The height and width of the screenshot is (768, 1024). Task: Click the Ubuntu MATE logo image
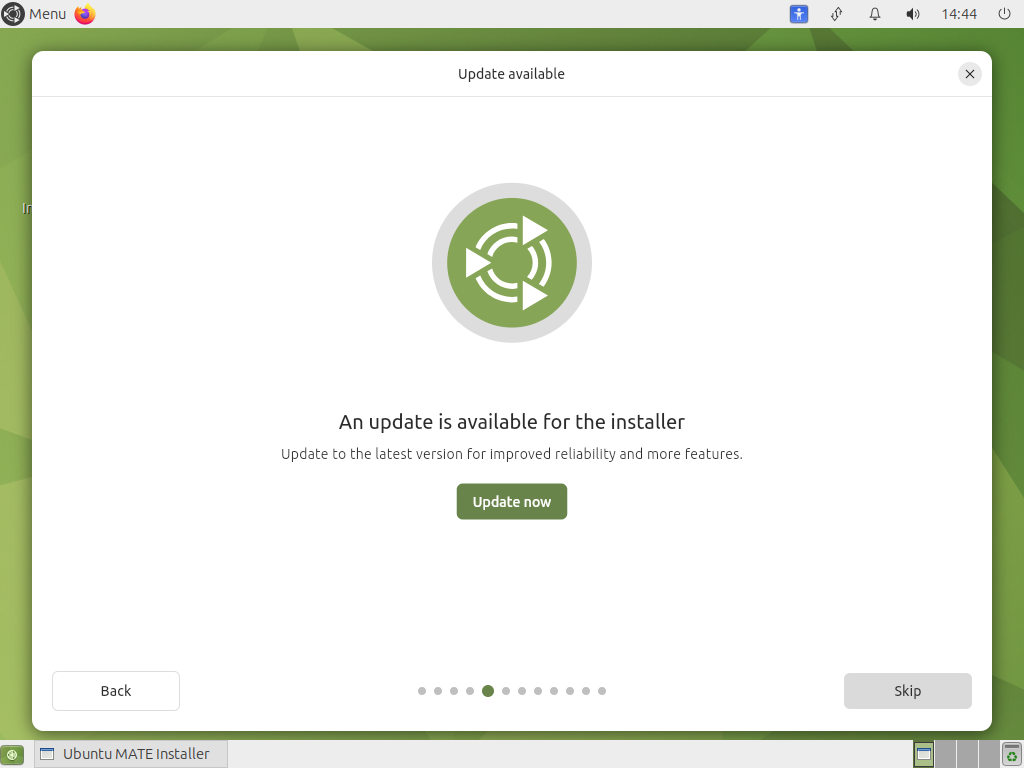point(511,263)
